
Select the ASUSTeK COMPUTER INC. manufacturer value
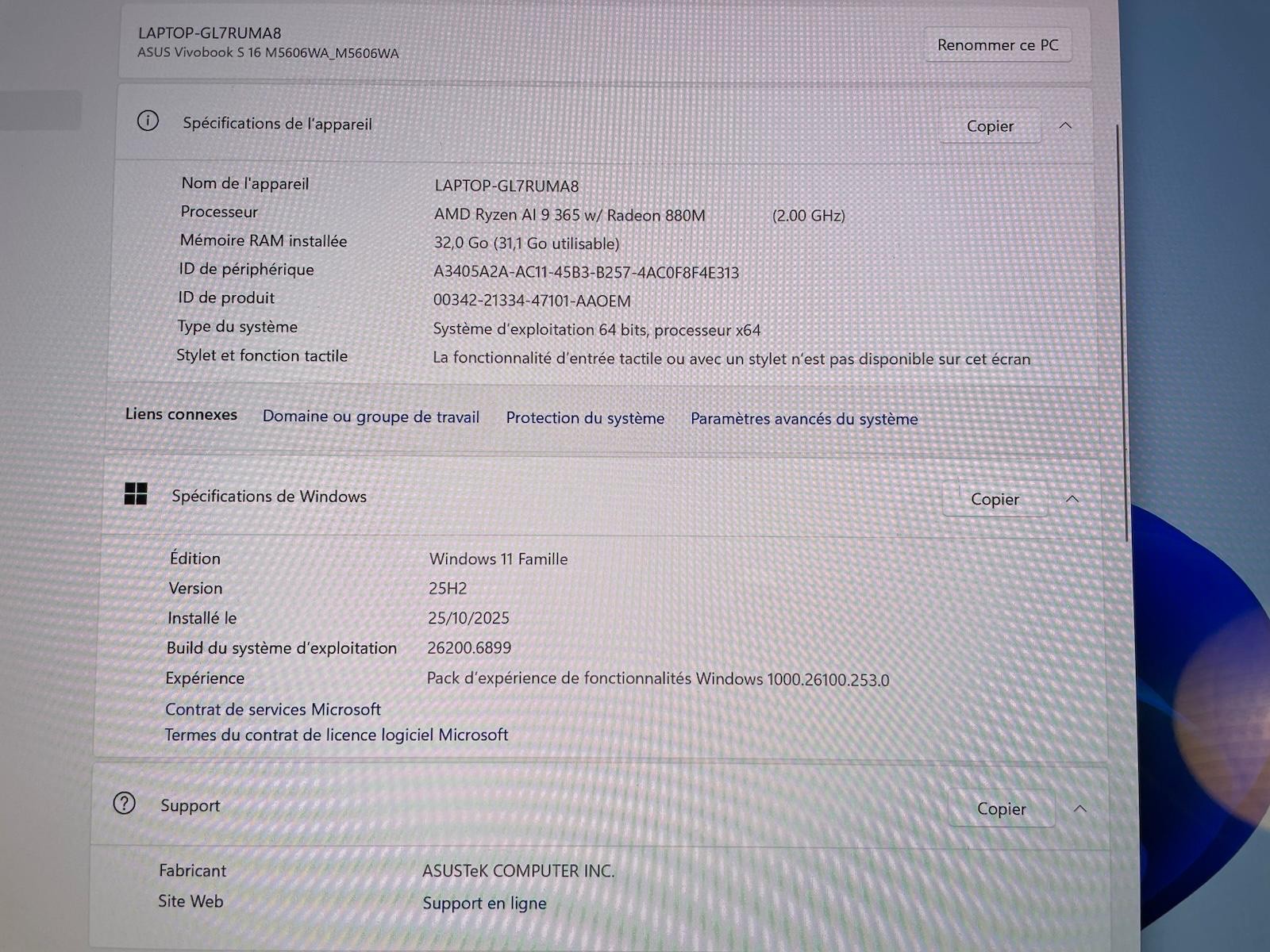[x=518, y=871]
